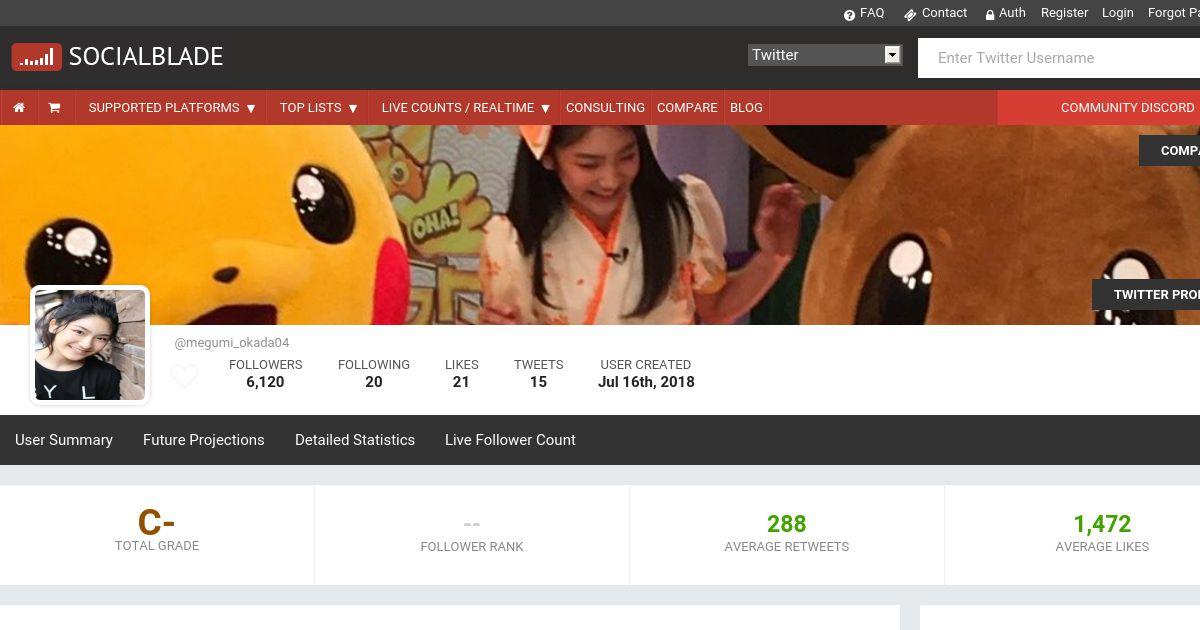This screenshot has height=630, width=1200.
Task: Click the Social Blade logo icon
Action: tap(37, 57)
